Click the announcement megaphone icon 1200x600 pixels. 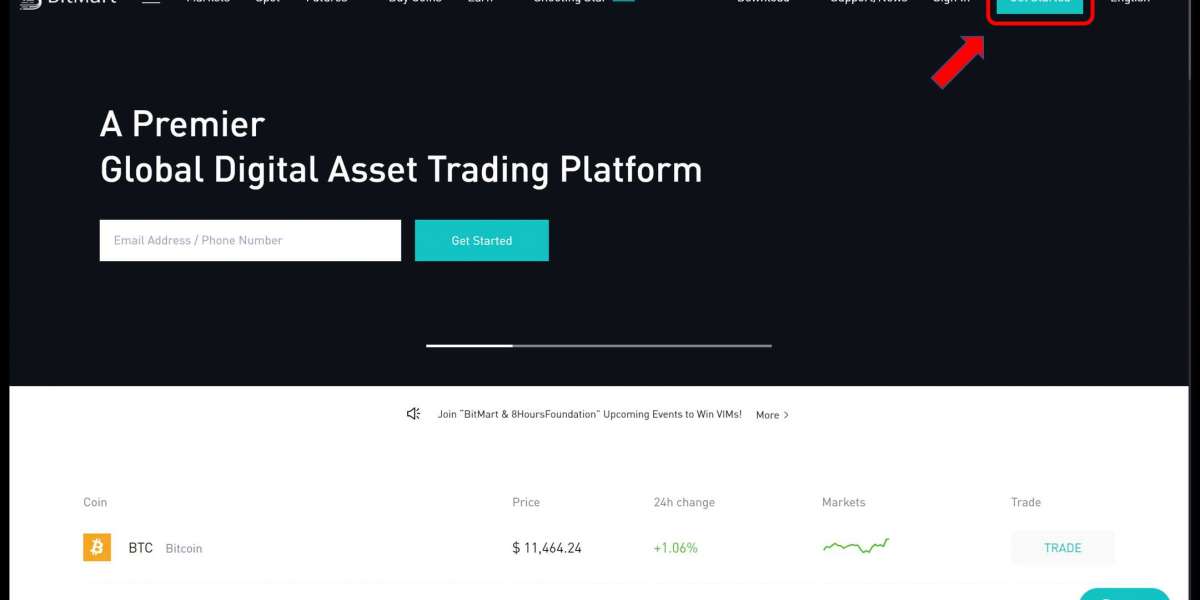413,413
